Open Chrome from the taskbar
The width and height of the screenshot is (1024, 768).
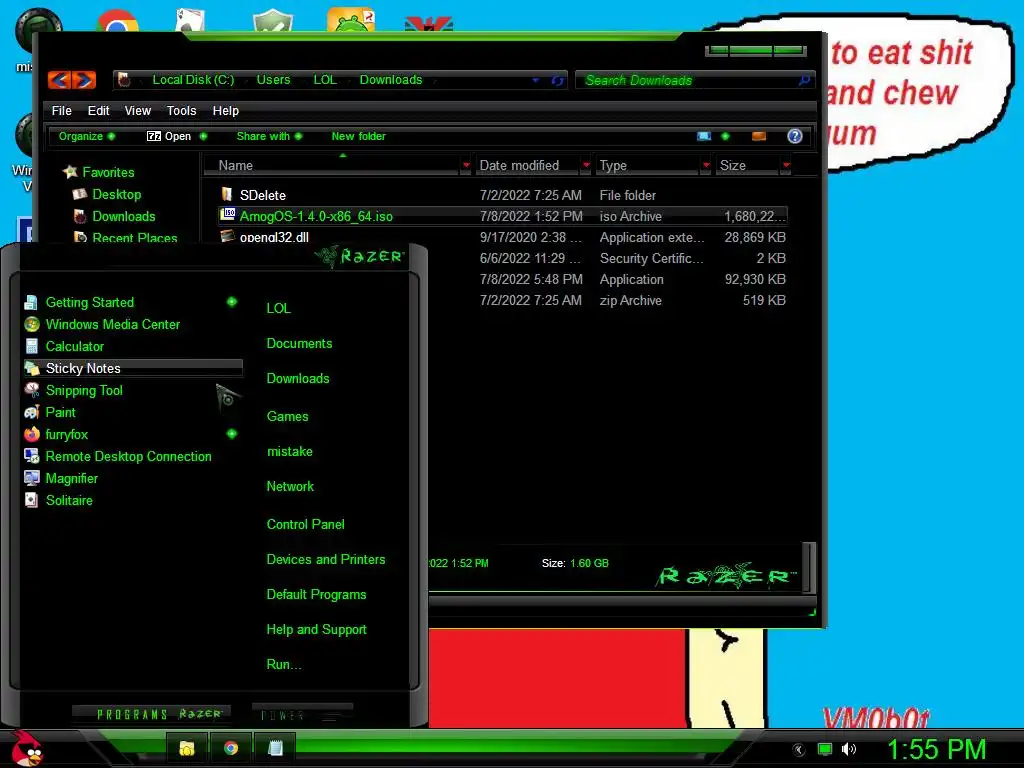pyautogui.click(x=231, y=748)
